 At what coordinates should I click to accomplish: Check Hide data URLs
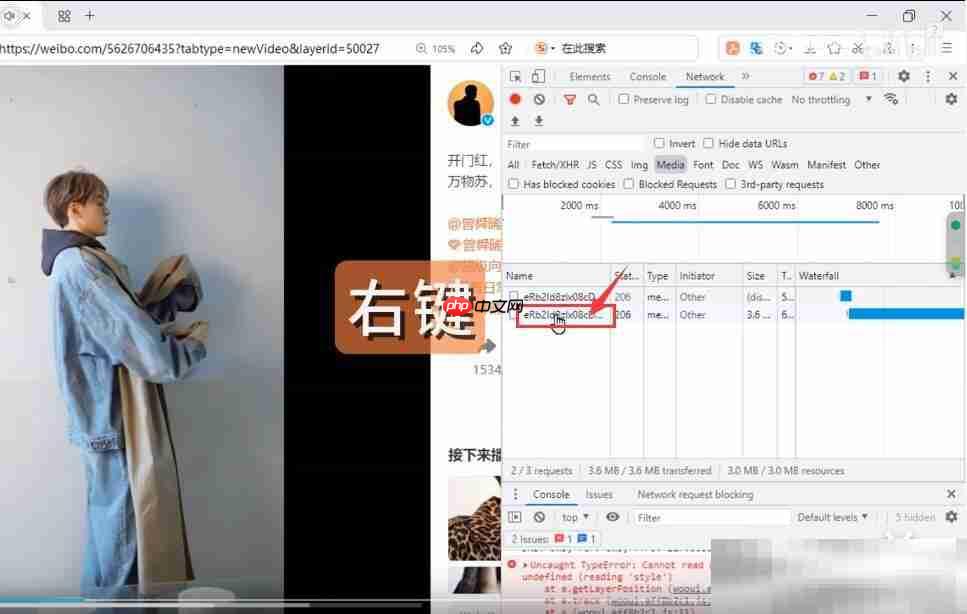(708, 143)
